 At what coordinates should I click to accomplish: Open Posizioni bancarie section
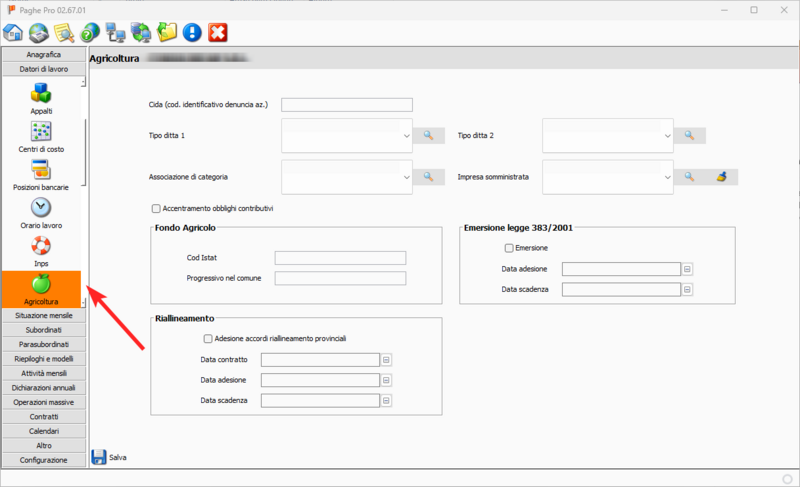click(x=42, y=170)
